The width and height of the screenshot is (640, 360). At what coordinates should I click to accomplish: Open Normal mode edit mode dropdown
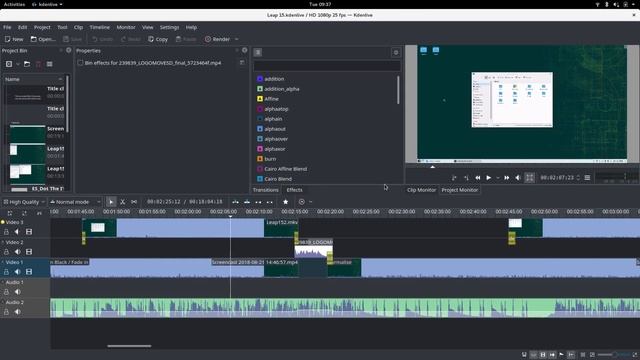tap(75, 202)
